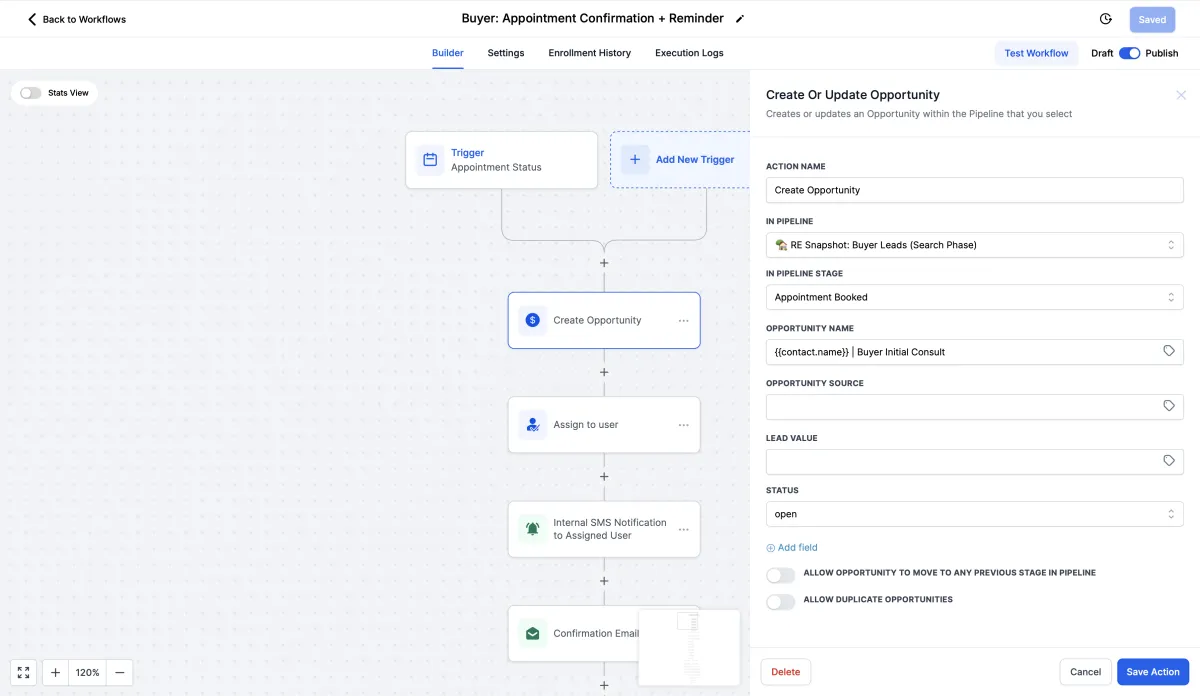
Task: Click tag icon in Opportunity Name field
Action: (x=1169, y=352)
